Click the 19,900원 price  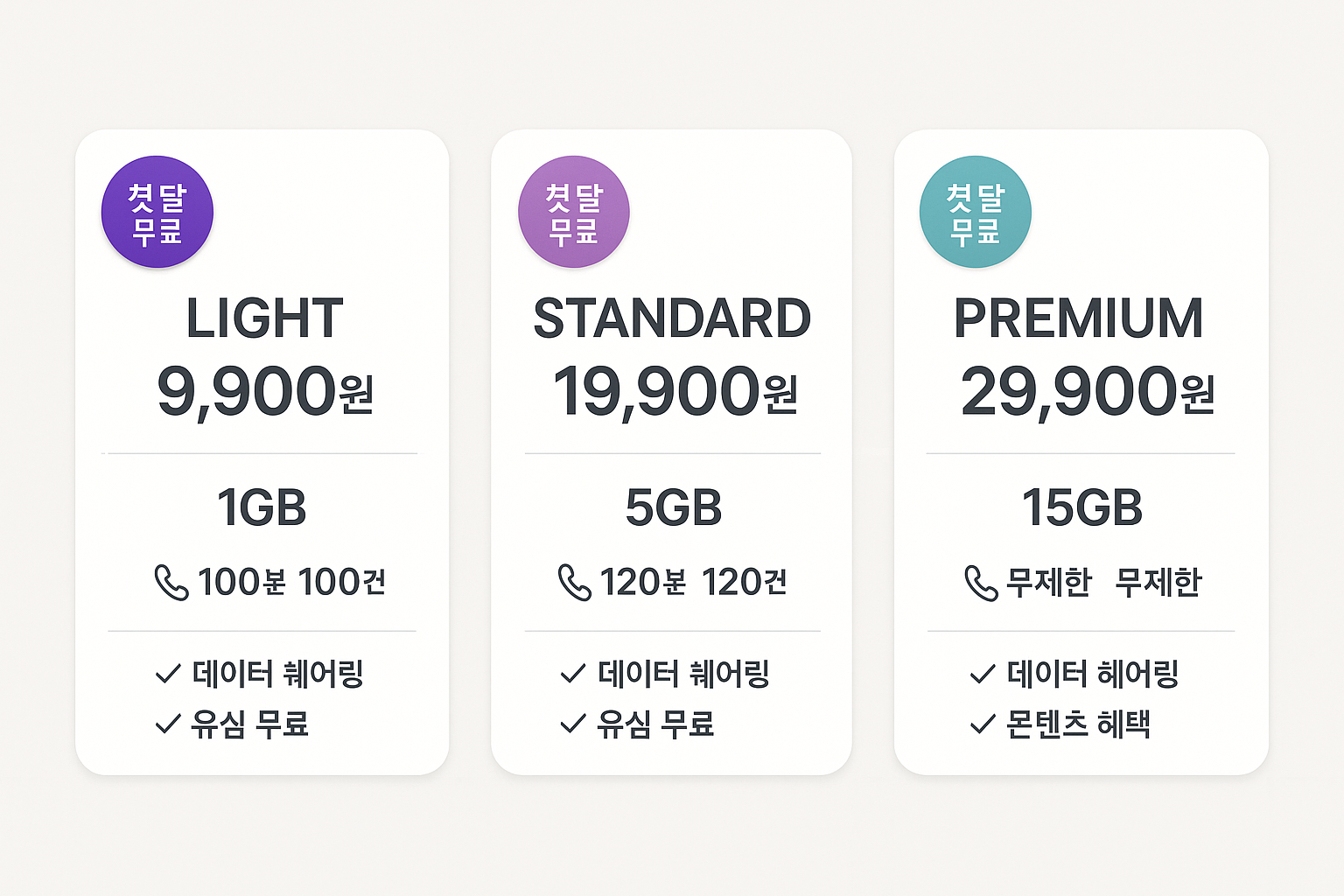(x=675, y=392)
